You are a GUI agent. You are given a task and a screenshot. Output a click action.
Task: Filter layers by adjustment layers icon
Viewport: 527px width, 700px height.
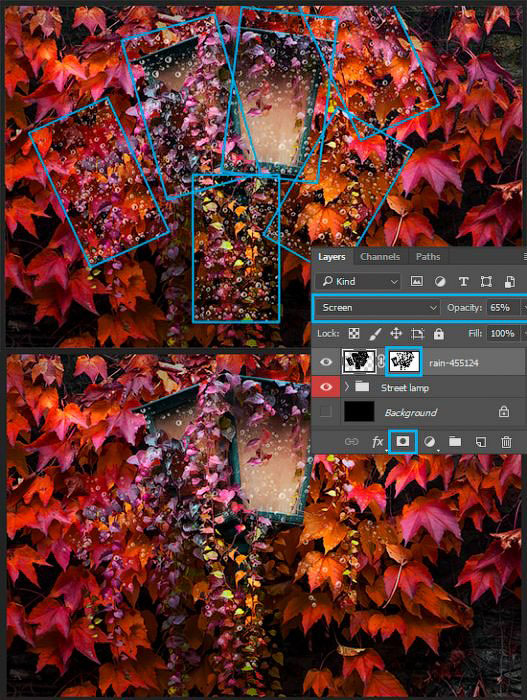click(440, 281)
